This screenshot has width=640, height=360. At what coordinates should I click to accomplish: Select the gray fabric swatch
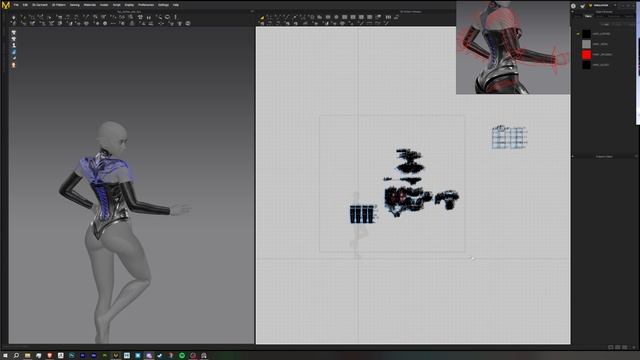(x=587, y=44)
